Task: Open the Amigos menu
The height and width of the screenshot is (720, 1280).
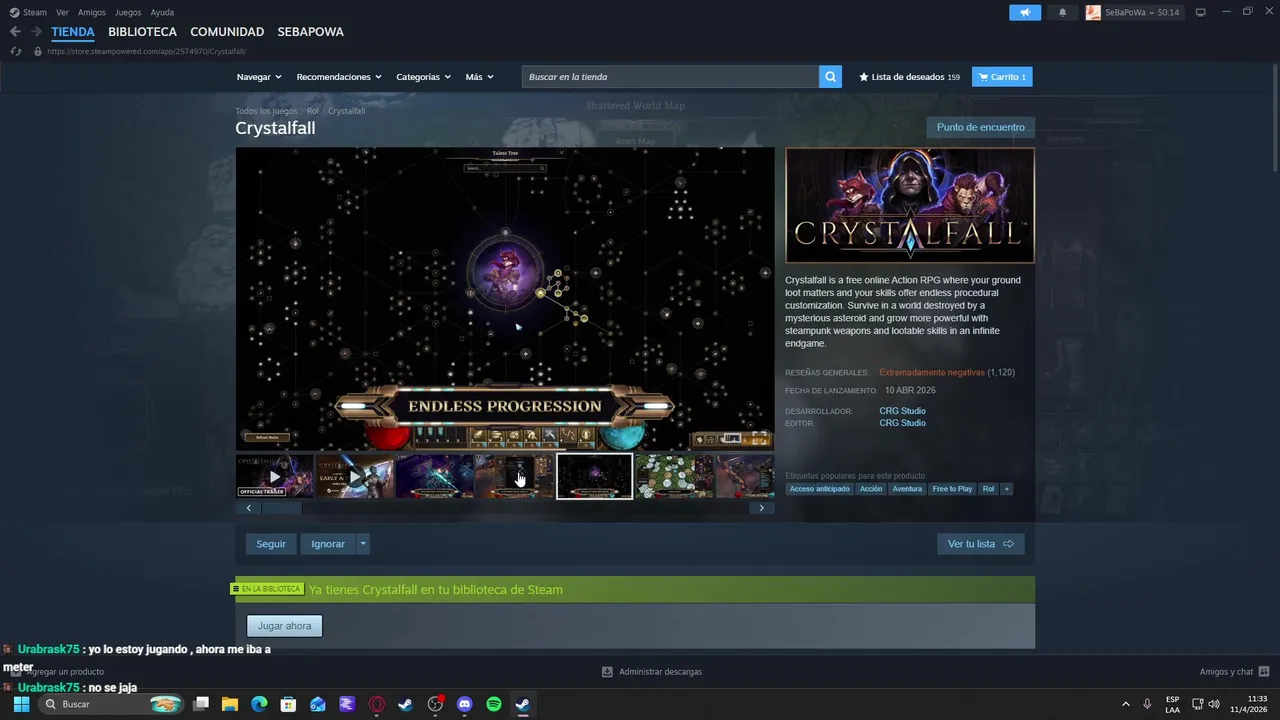Action: point(92,12)
